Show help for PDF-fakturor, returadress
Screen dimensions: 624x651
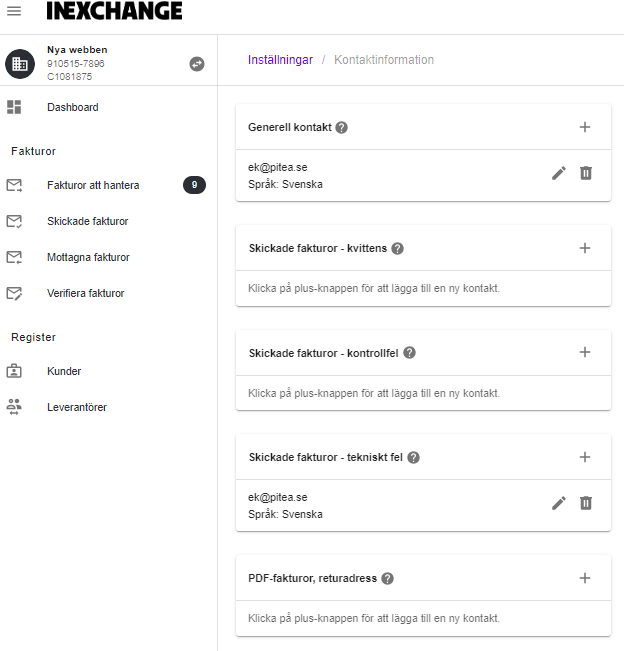(387, 578)
